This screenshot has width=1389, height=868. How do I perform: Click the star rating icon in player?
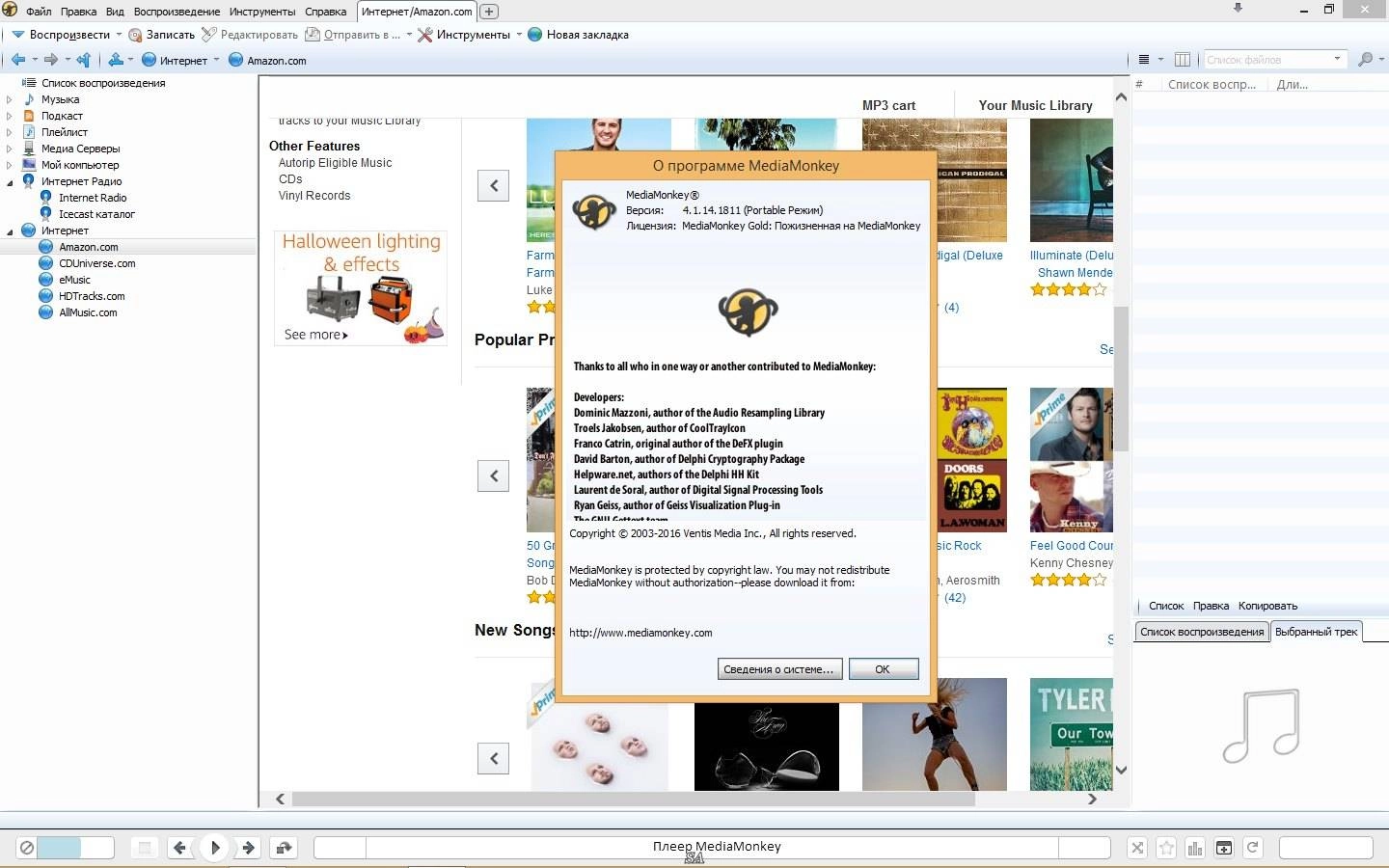point(1166,848)
